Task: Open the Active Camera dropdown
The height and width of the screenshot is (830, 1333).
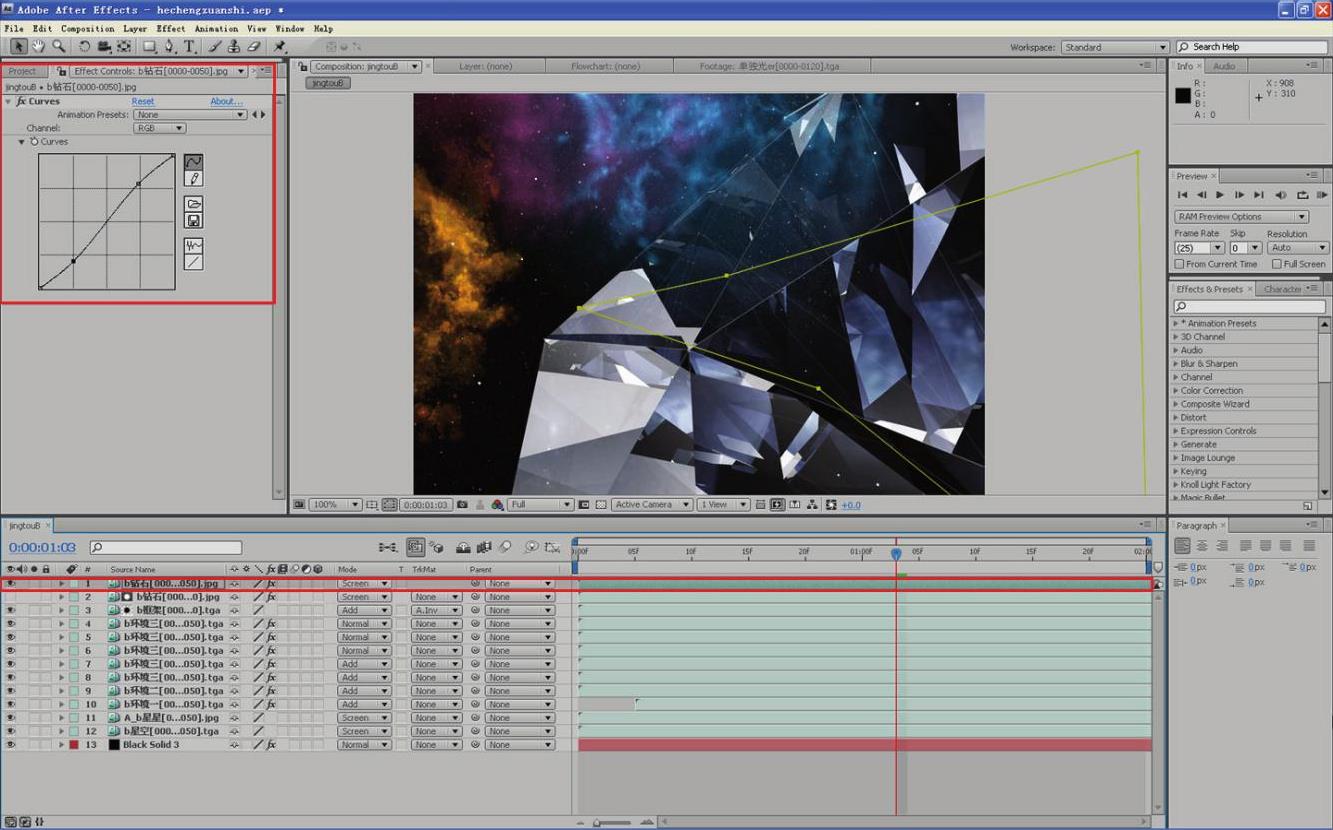Action: (x=652, y=505)
